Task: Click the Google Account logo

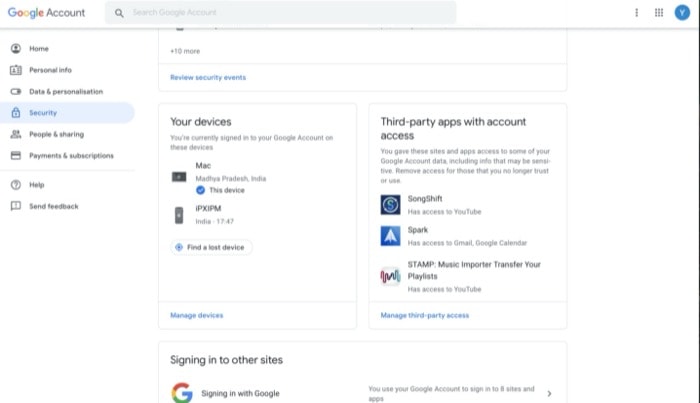Action: [x=46, y=12]
